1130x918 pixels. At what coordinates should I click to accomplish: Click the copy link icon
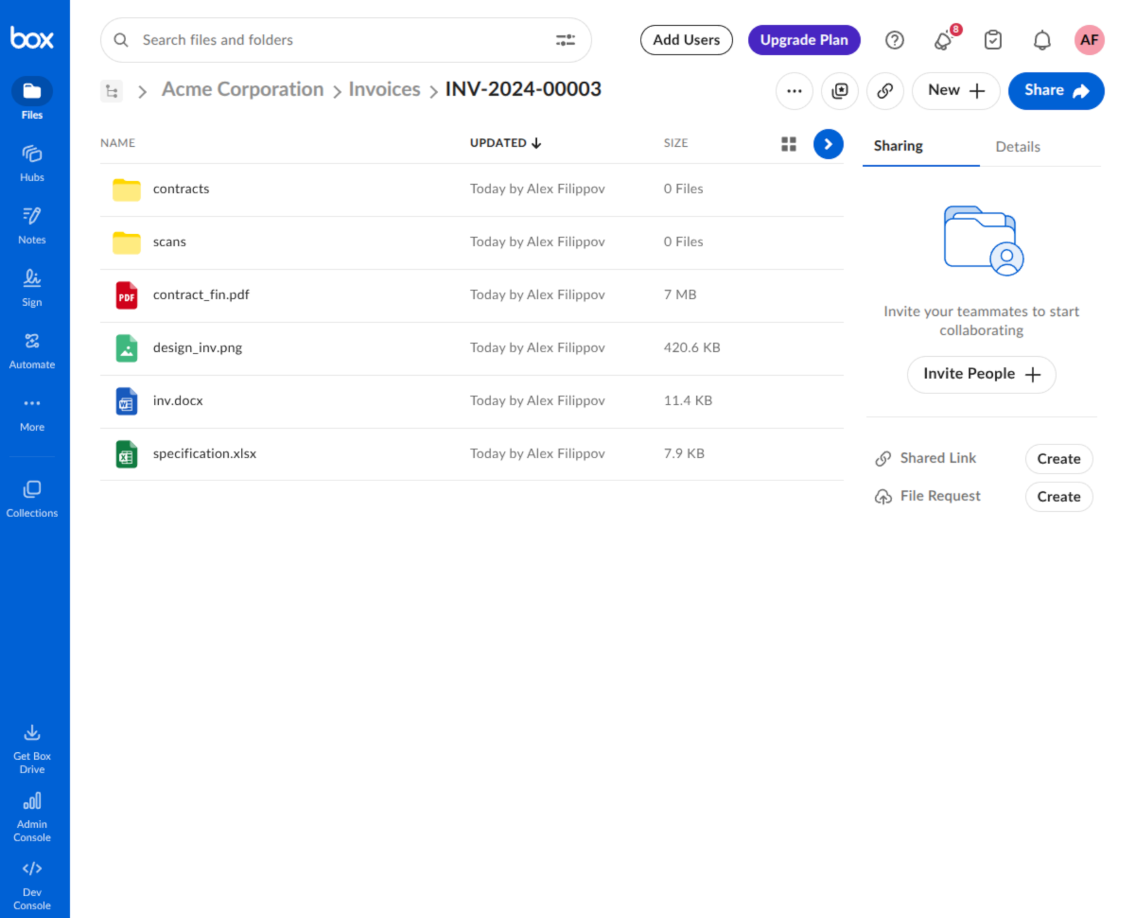[885, 91]
